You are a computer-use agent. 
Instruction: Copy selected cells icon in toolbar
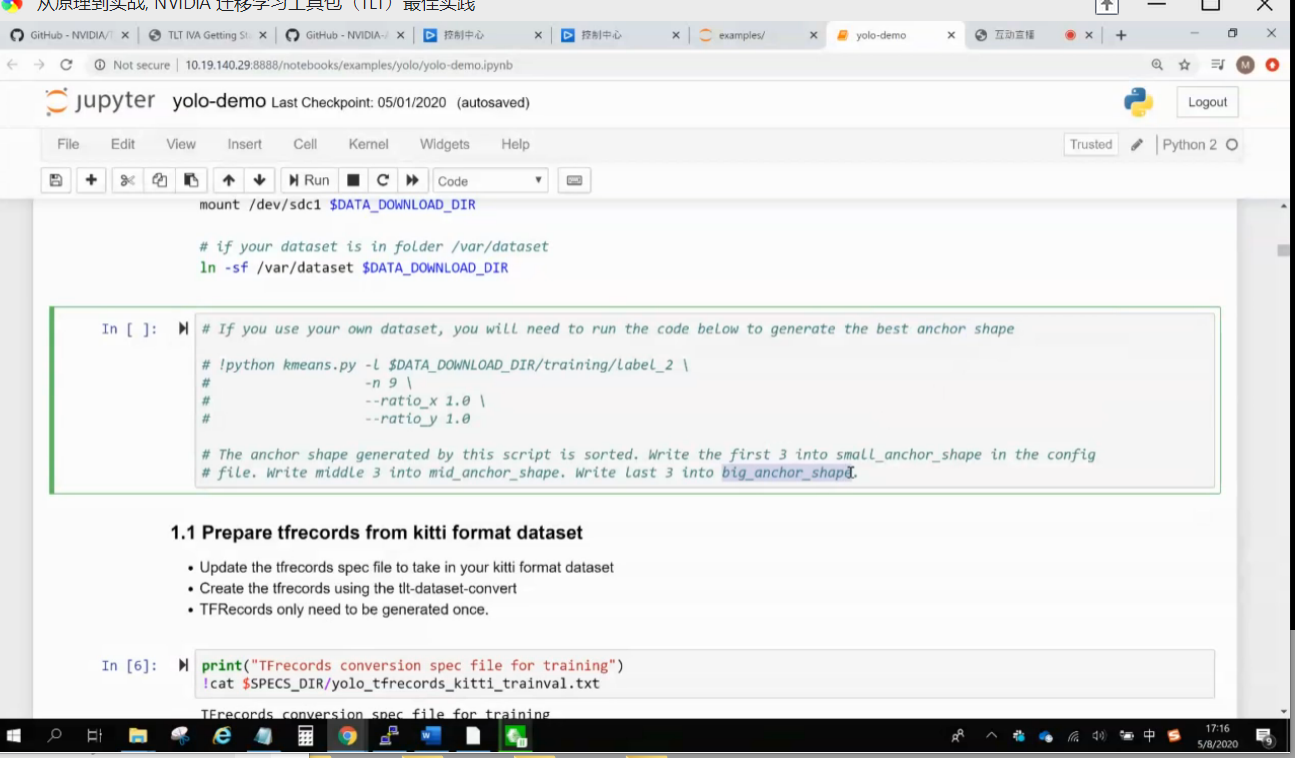pos(159,181)
